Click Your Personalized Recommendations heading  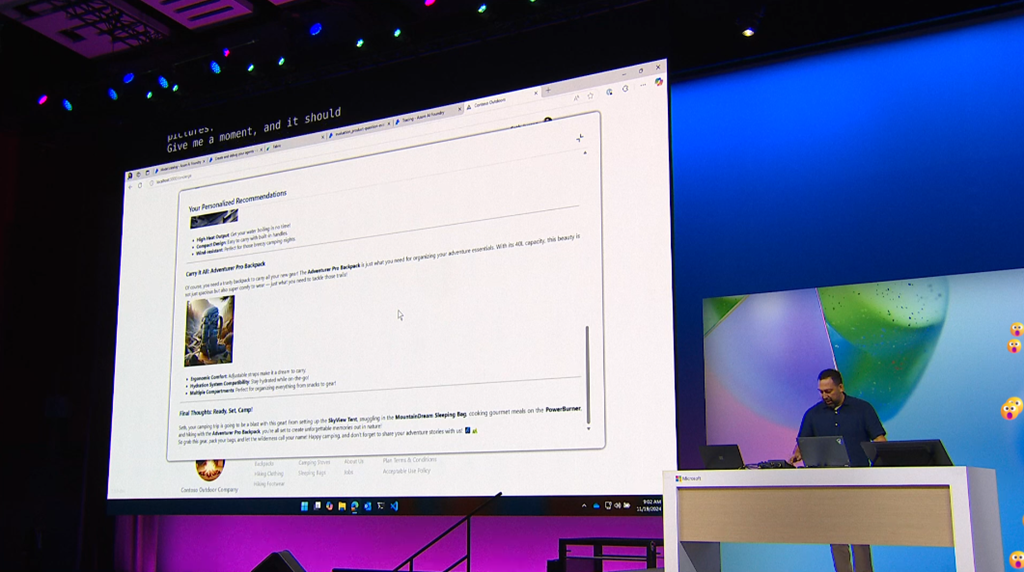coord(238,200)
